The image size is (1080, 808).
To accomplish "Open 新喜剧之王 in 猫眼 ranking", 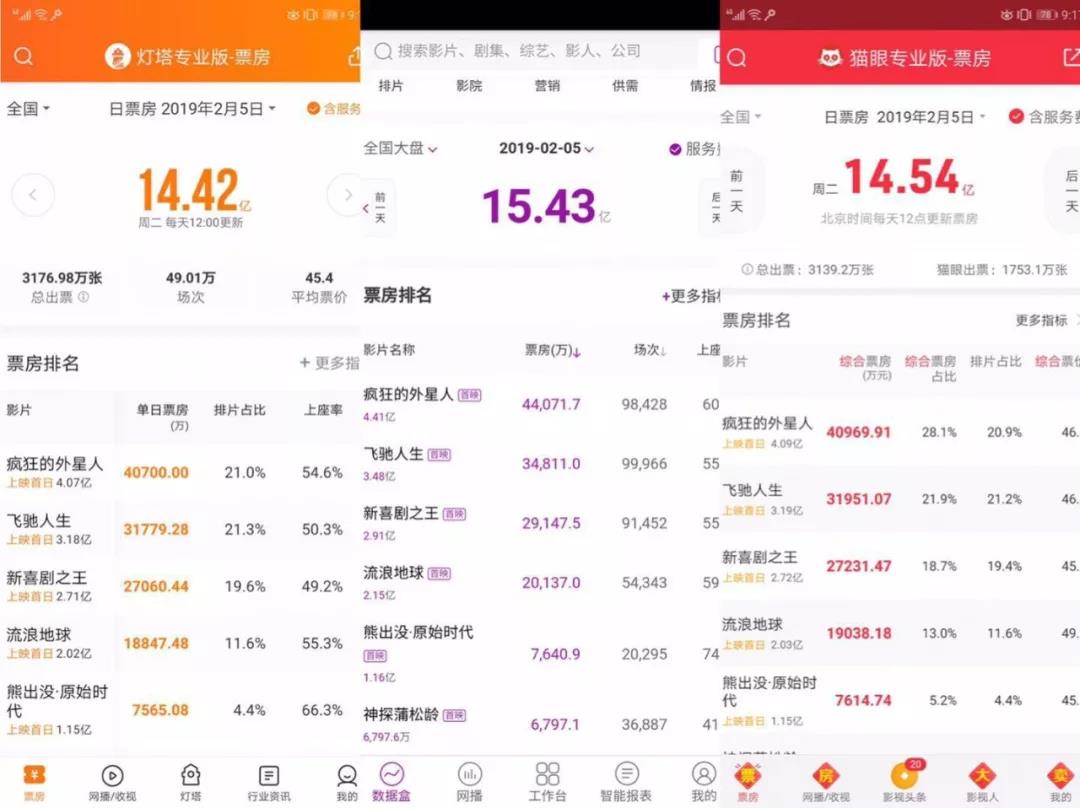I will point(900,566).
